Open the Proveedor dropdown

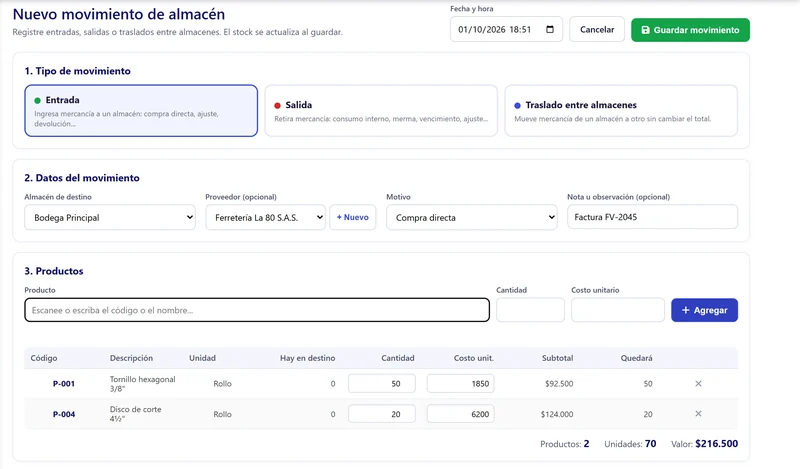coord(265,217)
